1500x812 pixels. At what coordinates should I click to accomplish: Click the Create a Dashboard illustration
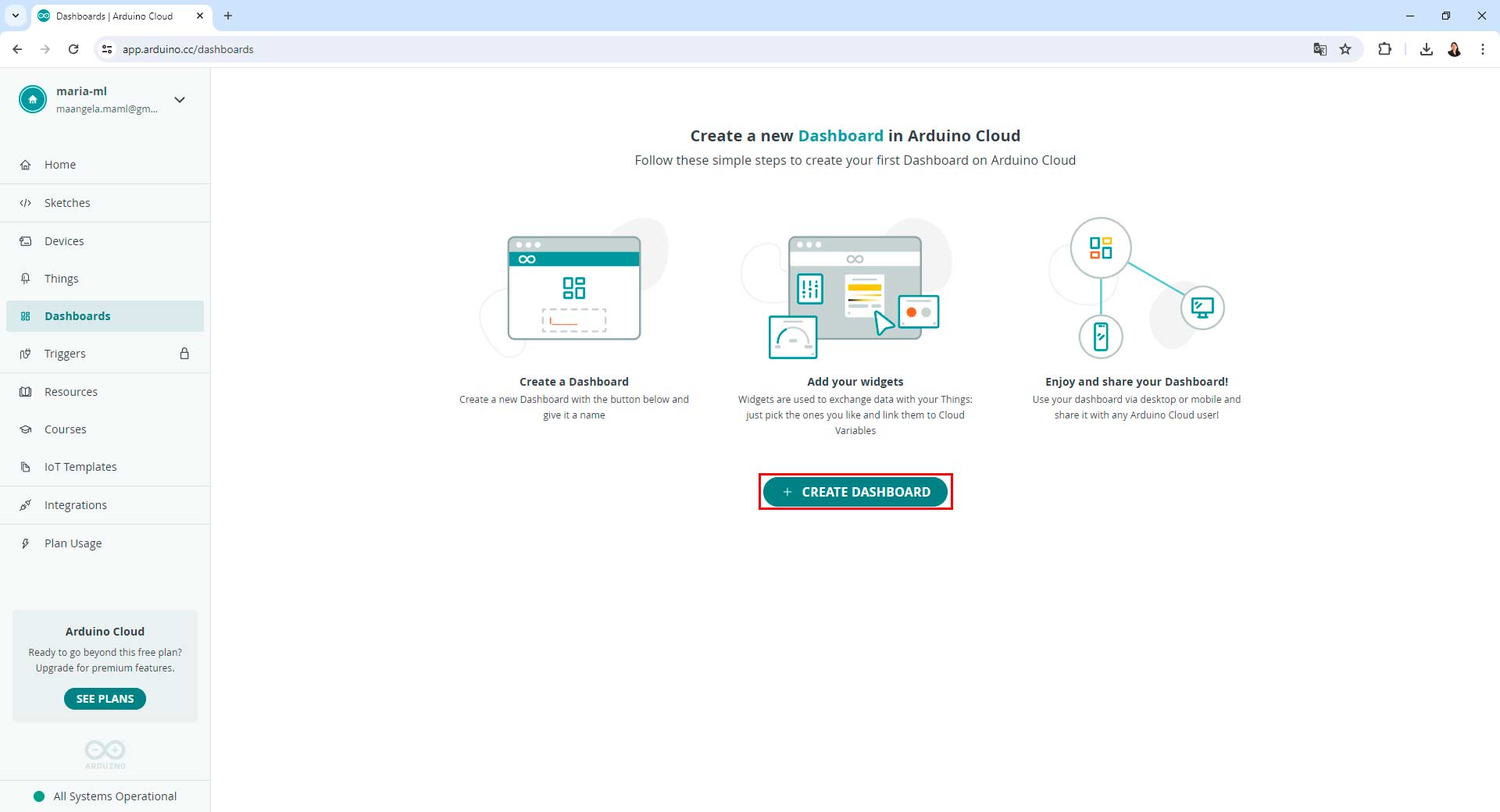pos(574,288)
